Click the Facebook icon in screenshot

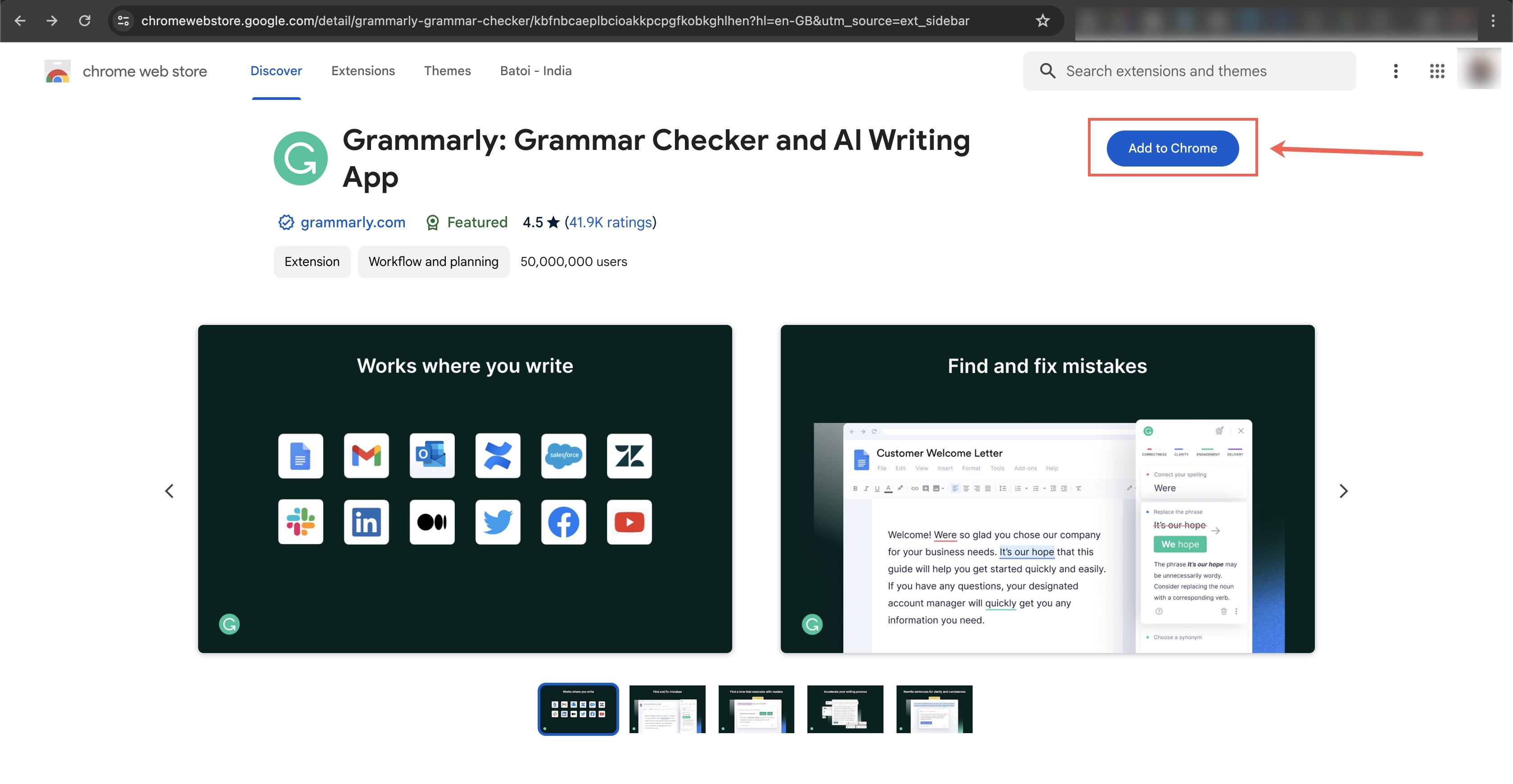coord(564,522)
